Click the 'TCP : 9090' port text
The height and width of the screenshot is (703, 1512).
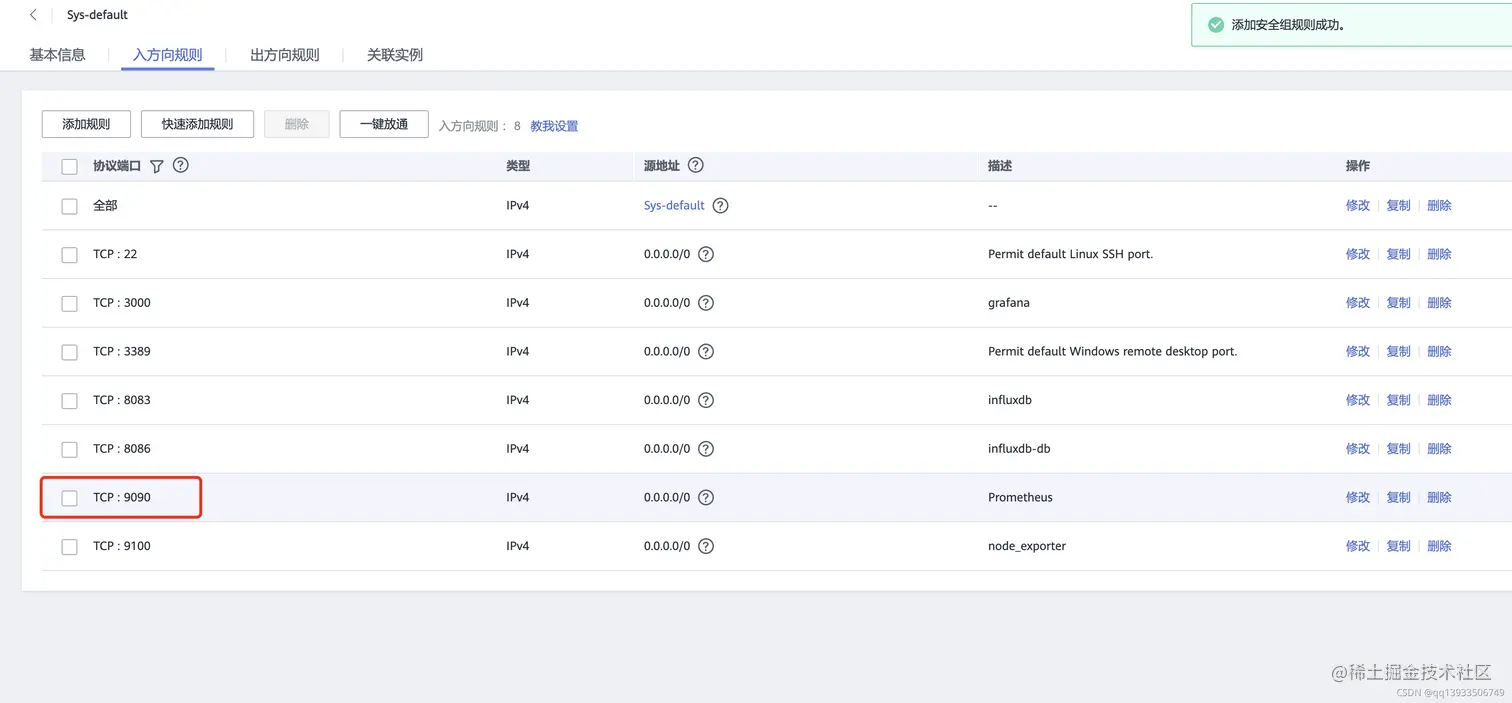[x=122, y=497]
